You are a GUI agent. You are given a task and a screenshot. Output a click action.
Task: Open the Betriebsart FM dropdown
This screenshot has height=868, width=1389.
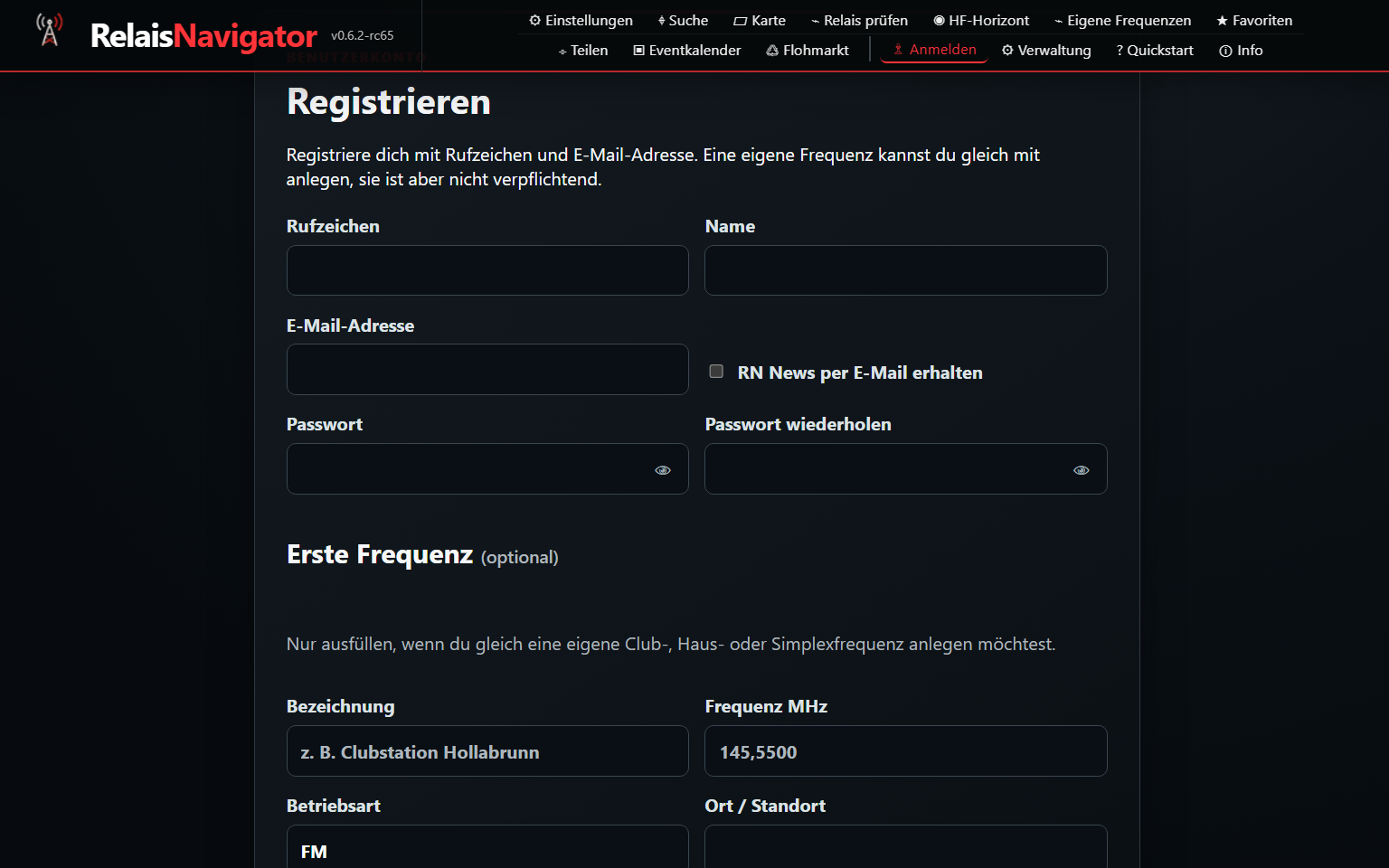click(487, 847)
